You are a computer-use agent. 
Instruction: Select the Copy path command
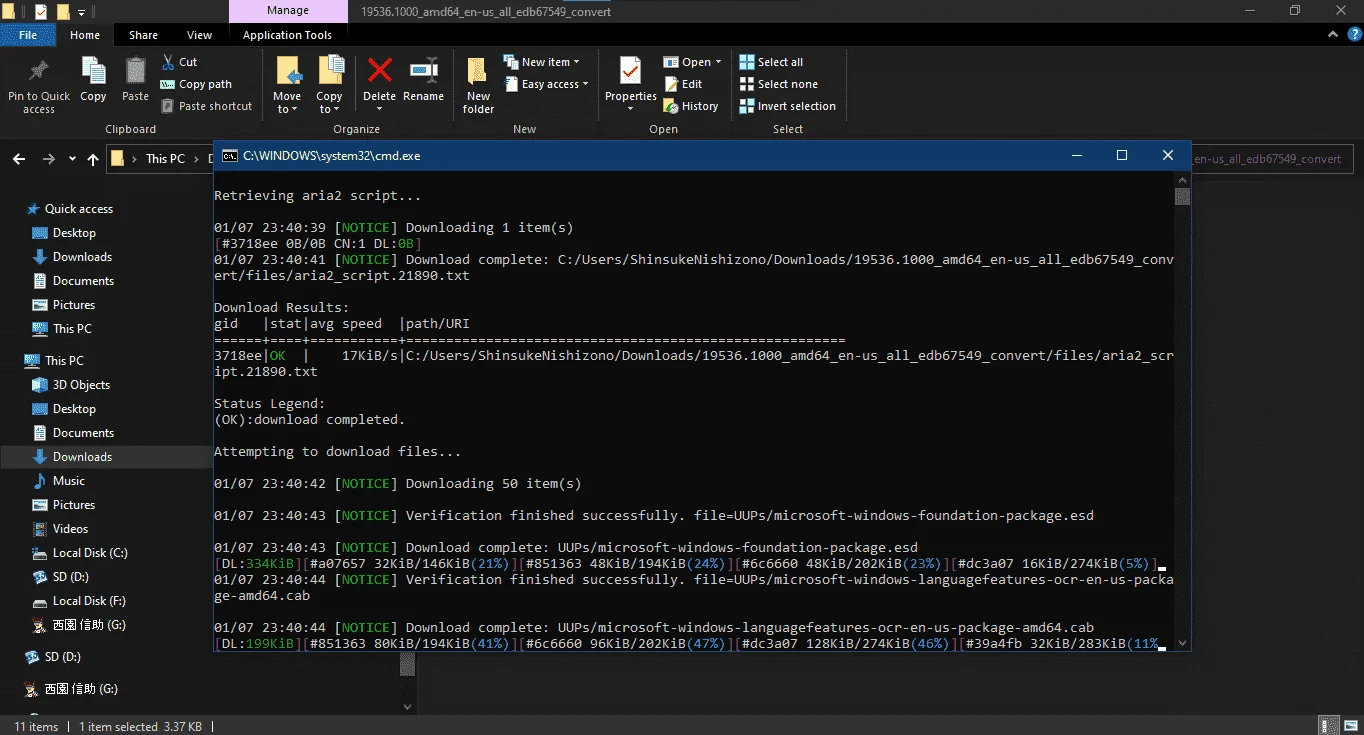[196, 84]
